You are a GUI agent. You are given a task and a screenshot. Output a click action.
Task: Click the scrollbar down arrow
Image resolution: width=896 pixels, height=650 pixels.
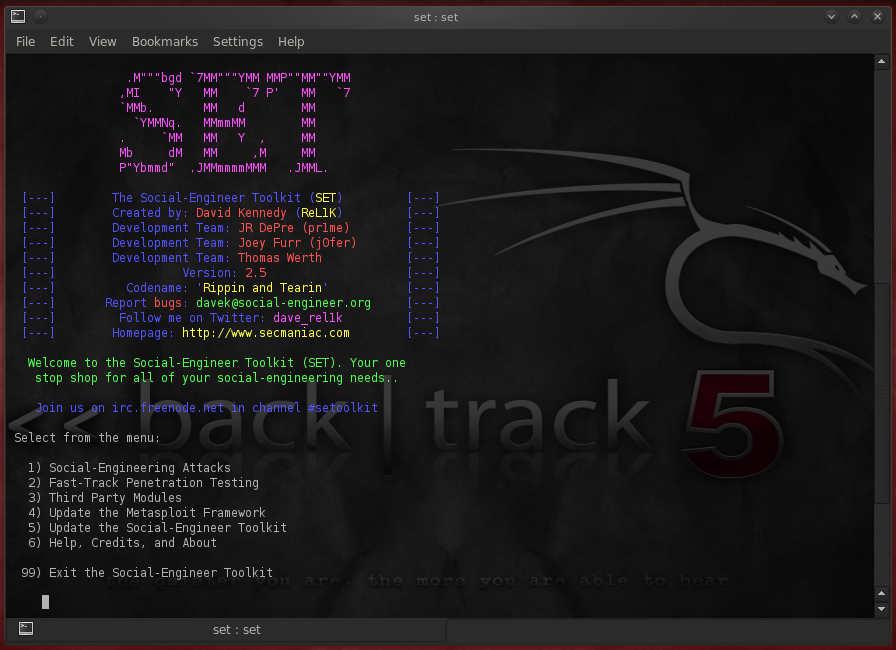pyautogui.click(x=884, y=607)
